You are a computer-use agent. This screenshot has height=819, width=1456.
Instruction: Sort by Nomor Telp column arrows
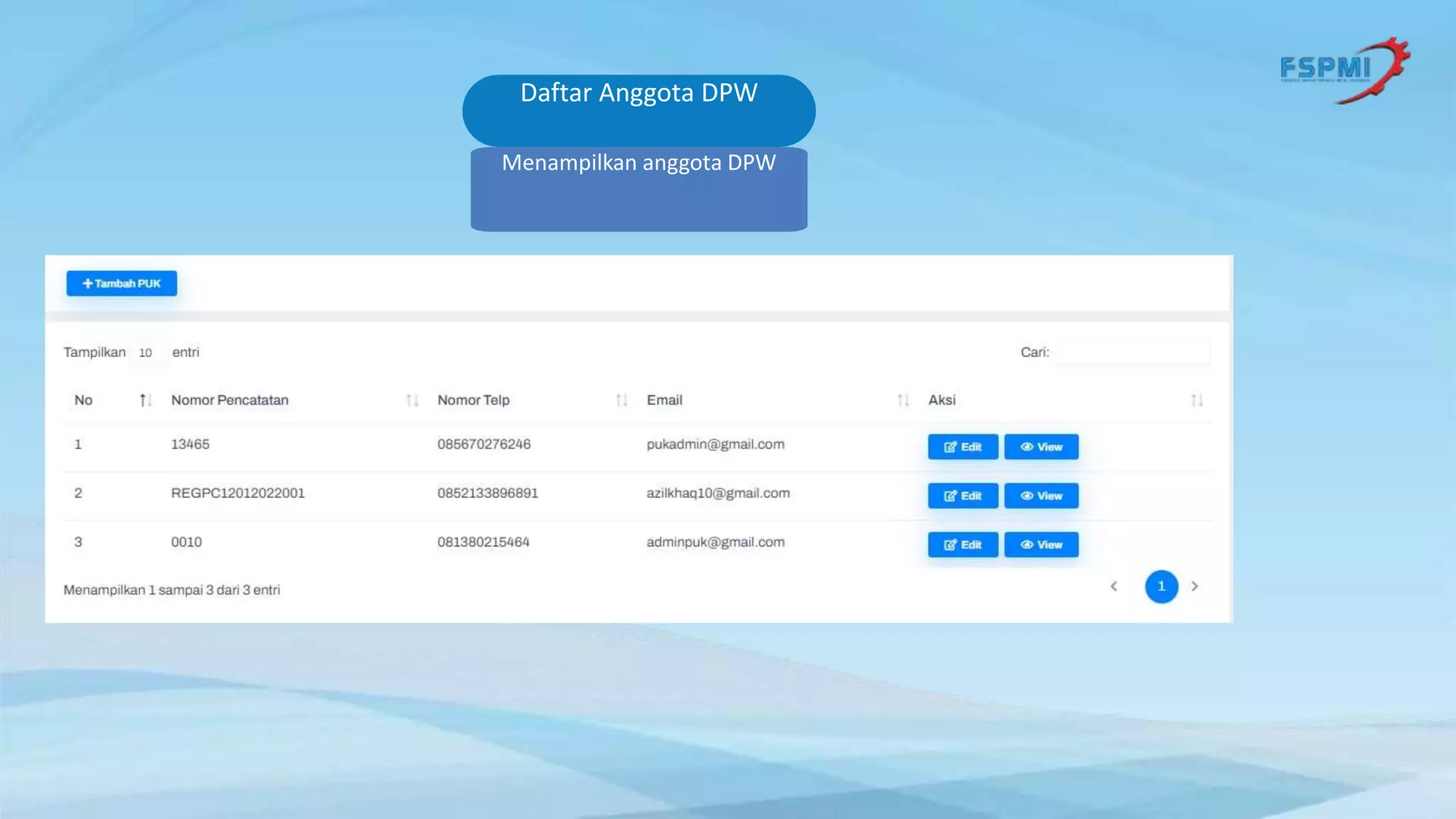[x=621, y=400]
